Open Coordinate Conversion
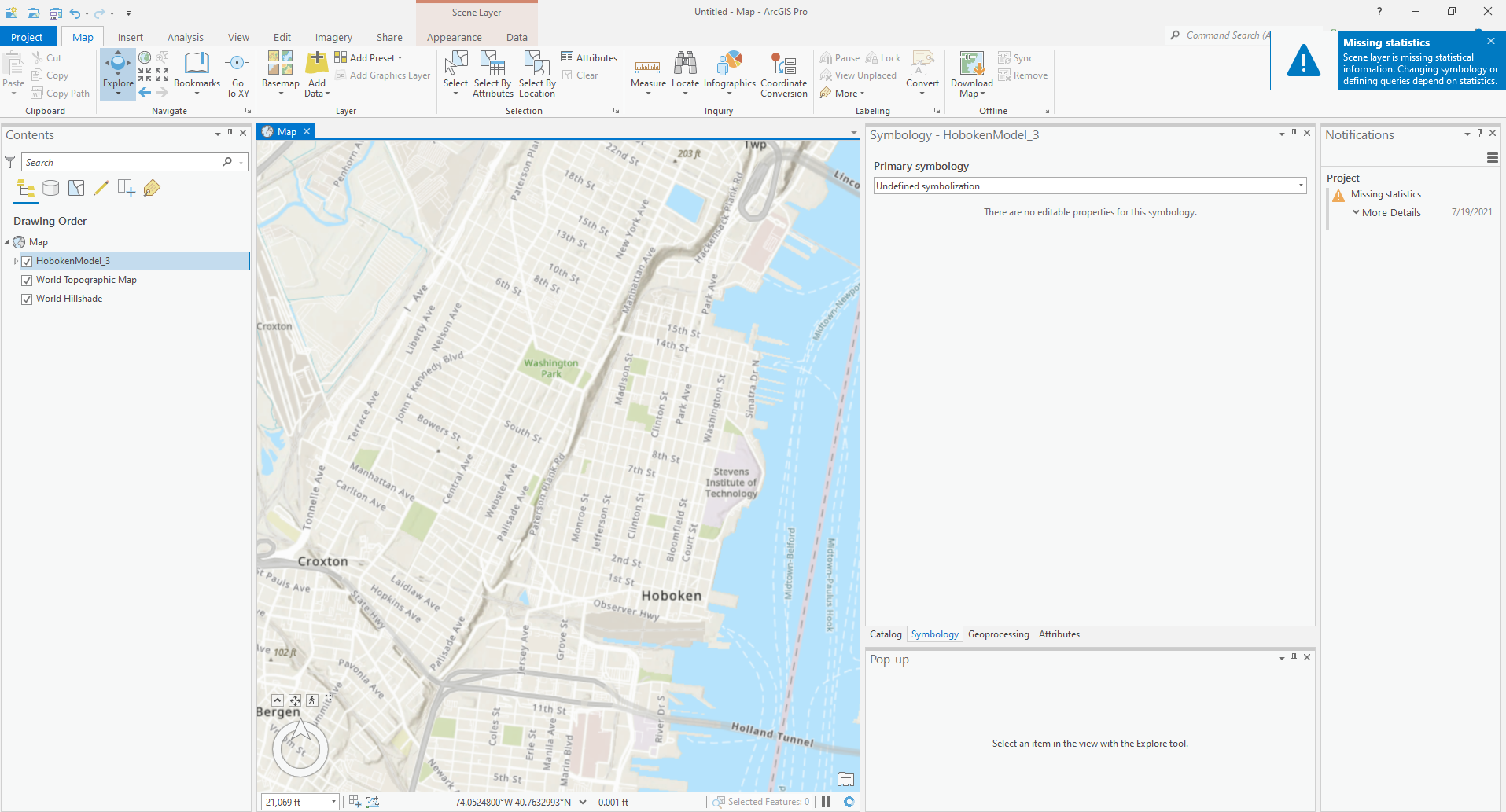Viewport: 1506px width, 812px height. coord(783,74)
